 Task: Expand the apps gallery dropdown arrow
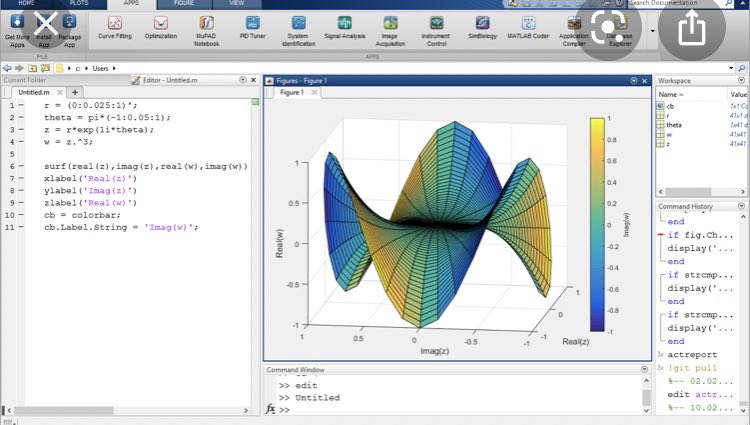653,31
